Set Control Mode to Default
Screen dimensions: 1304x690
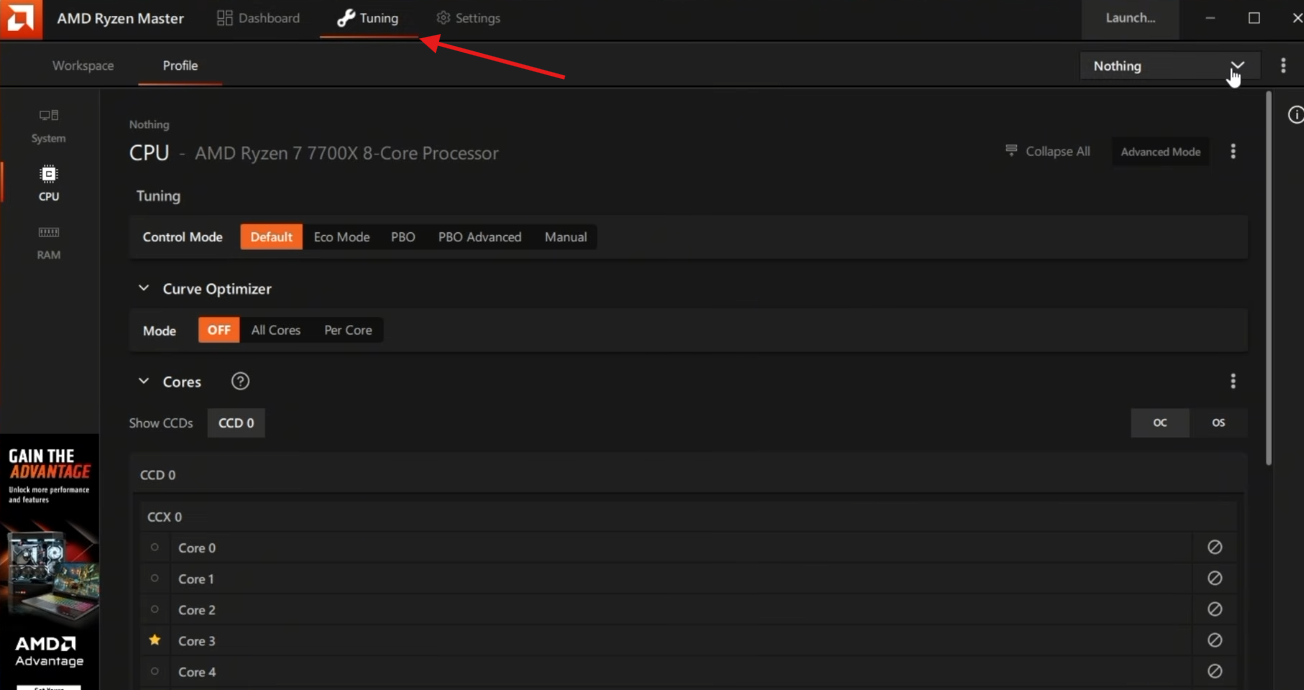tap(271, 237)
